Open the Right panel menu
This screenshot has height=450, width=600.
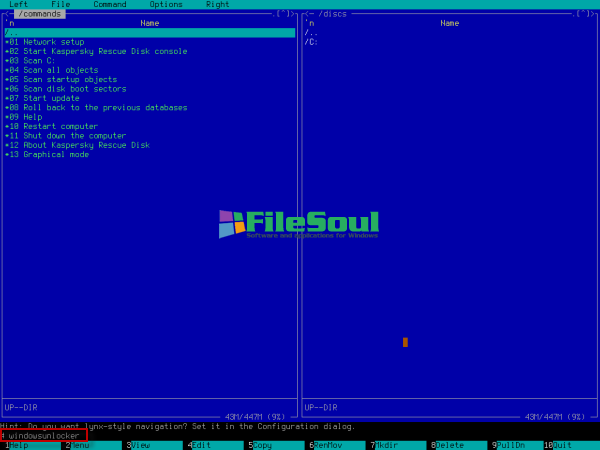pyautogui.click(x=217, y=5)
